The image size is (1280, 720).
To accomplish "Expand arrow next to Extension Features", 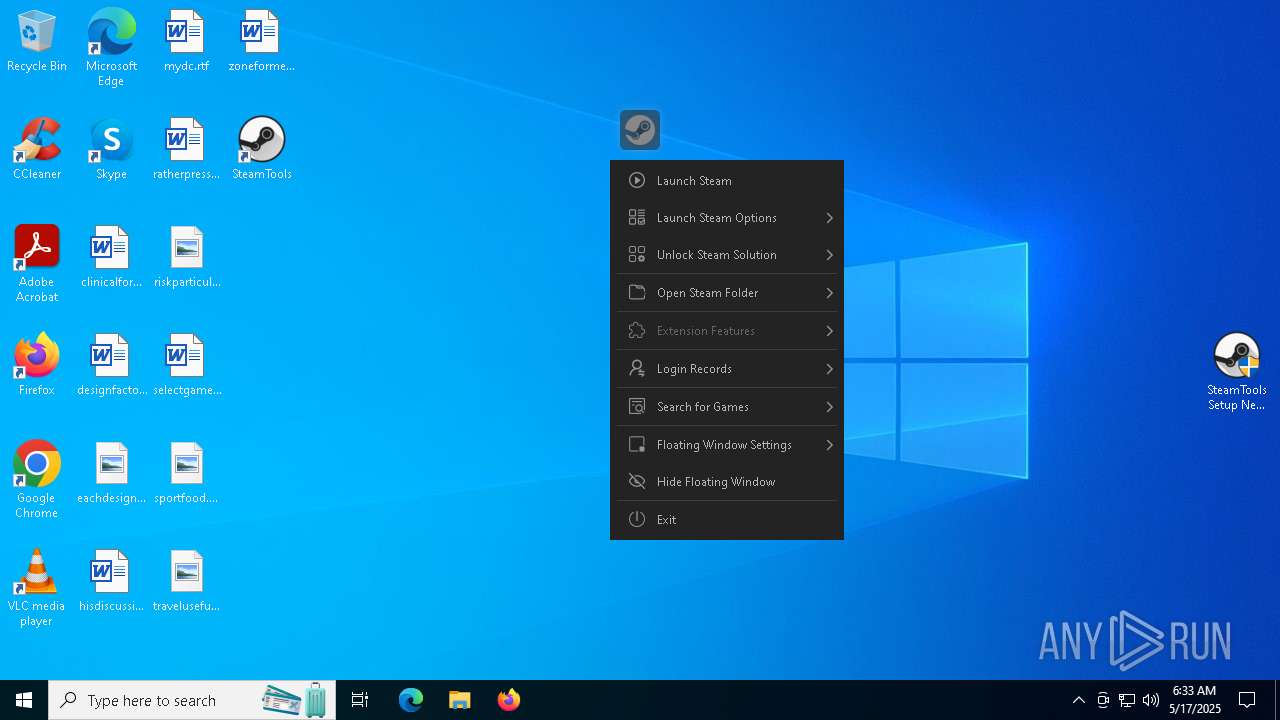I will 829,331.
